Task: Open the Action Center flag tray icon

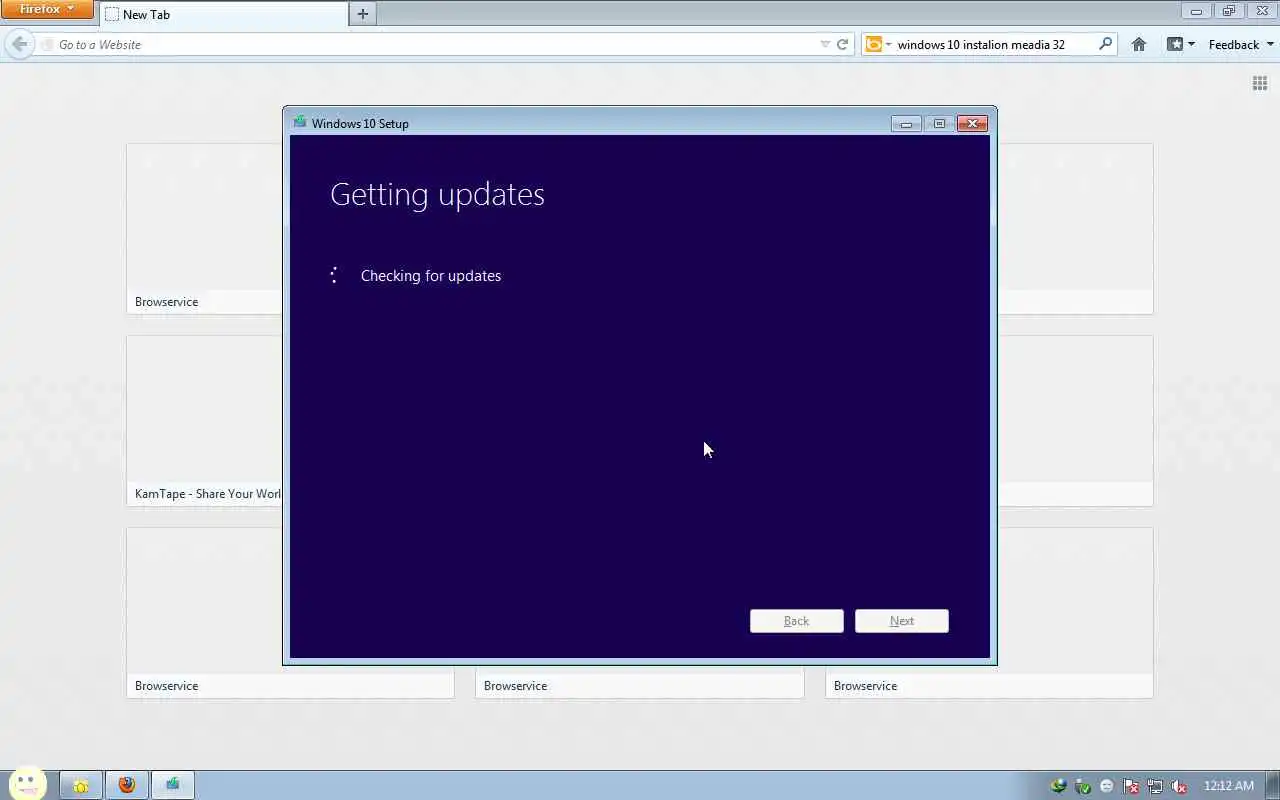Action: pos(1131,786)
